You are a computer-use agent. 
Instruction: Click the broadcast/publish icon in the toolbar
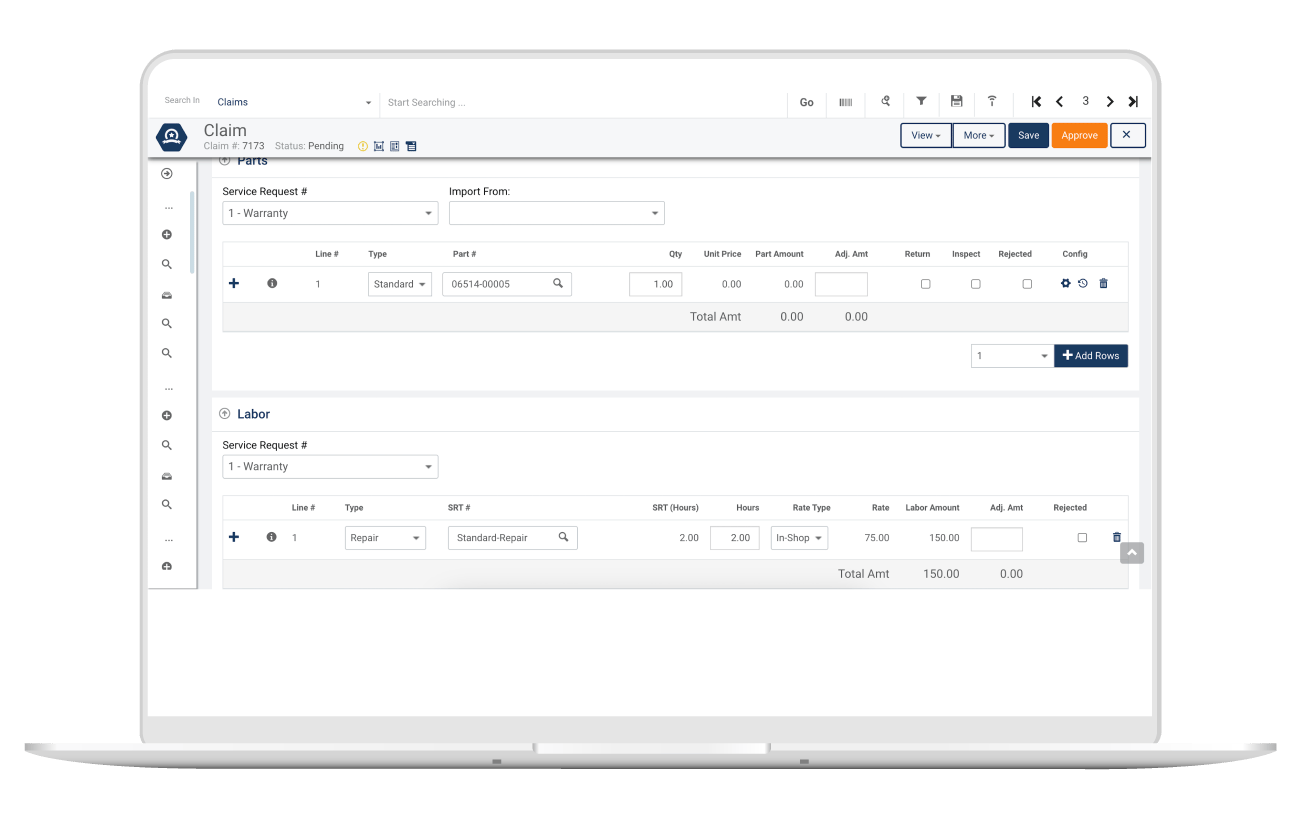(991, 102)
